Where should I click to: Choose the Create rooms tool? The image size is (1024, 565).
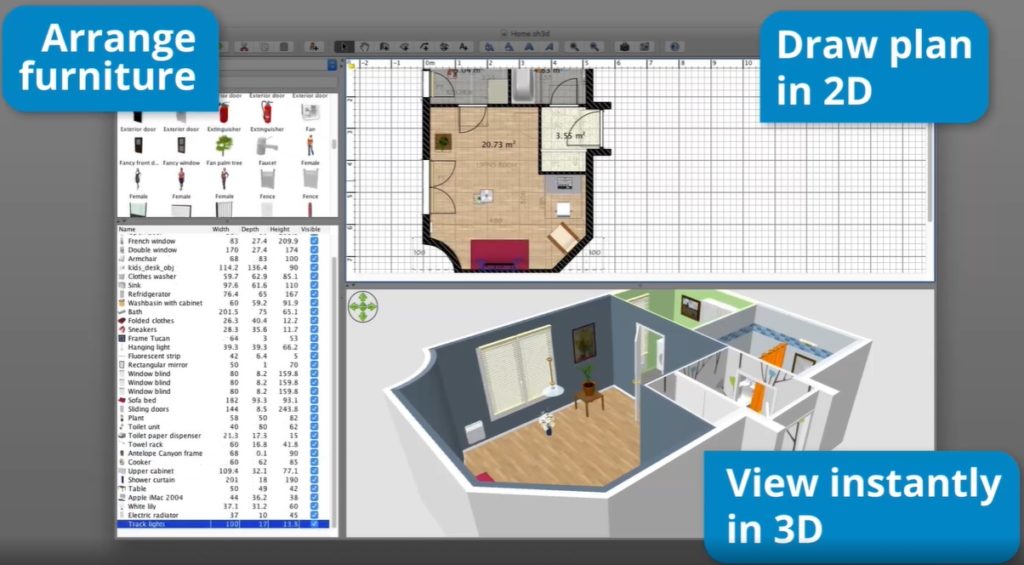click(404, 47)
